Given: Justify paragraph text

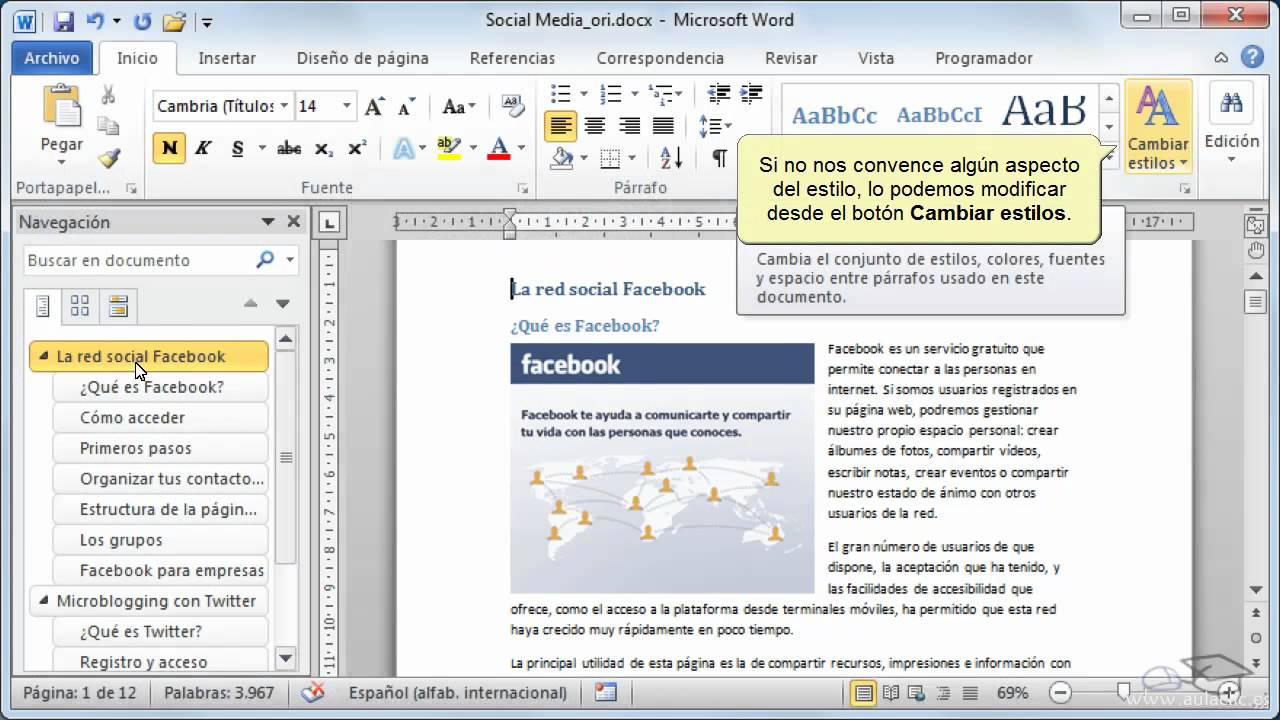Looking at the screenshot, I should [x=663, y=126].
